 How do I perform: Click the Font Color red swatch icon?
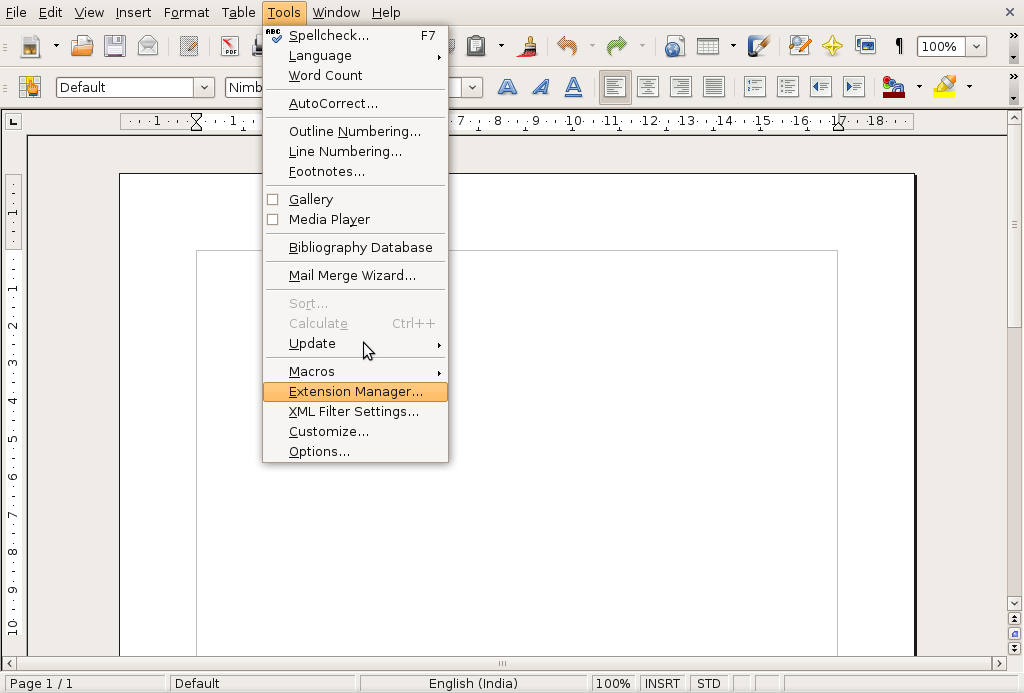[x=894, y=87]
